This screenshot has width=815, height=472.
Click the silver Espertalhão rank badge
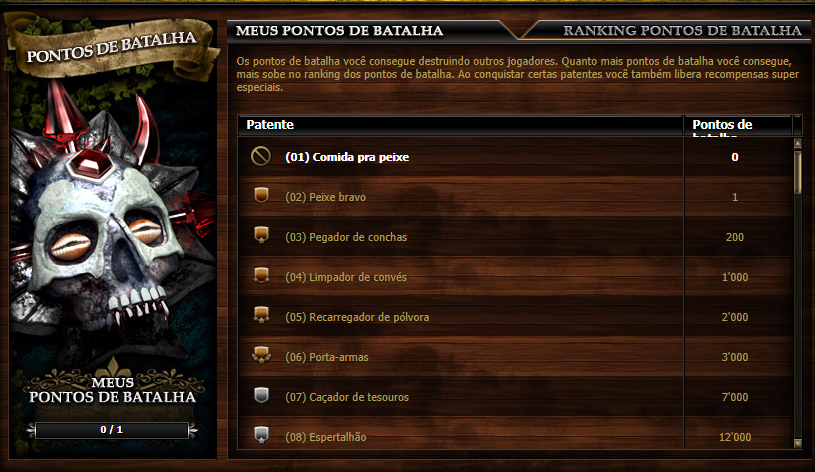(x=261, y=435)
